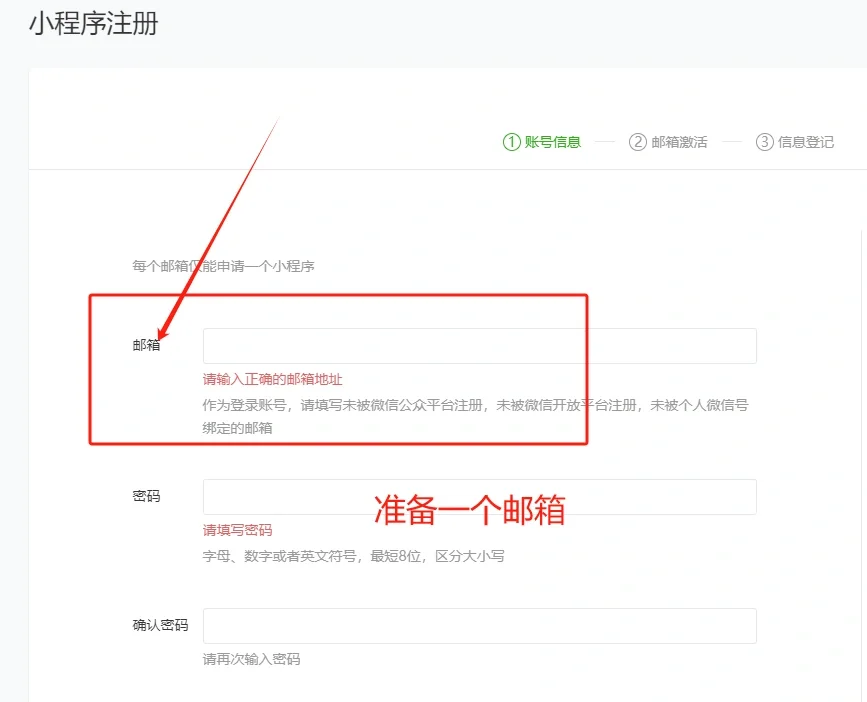Viewport: 867px width, 702px height.
Task: Click the 确认密码 field label
Action: pyautogui.click(x=160, y=626)
